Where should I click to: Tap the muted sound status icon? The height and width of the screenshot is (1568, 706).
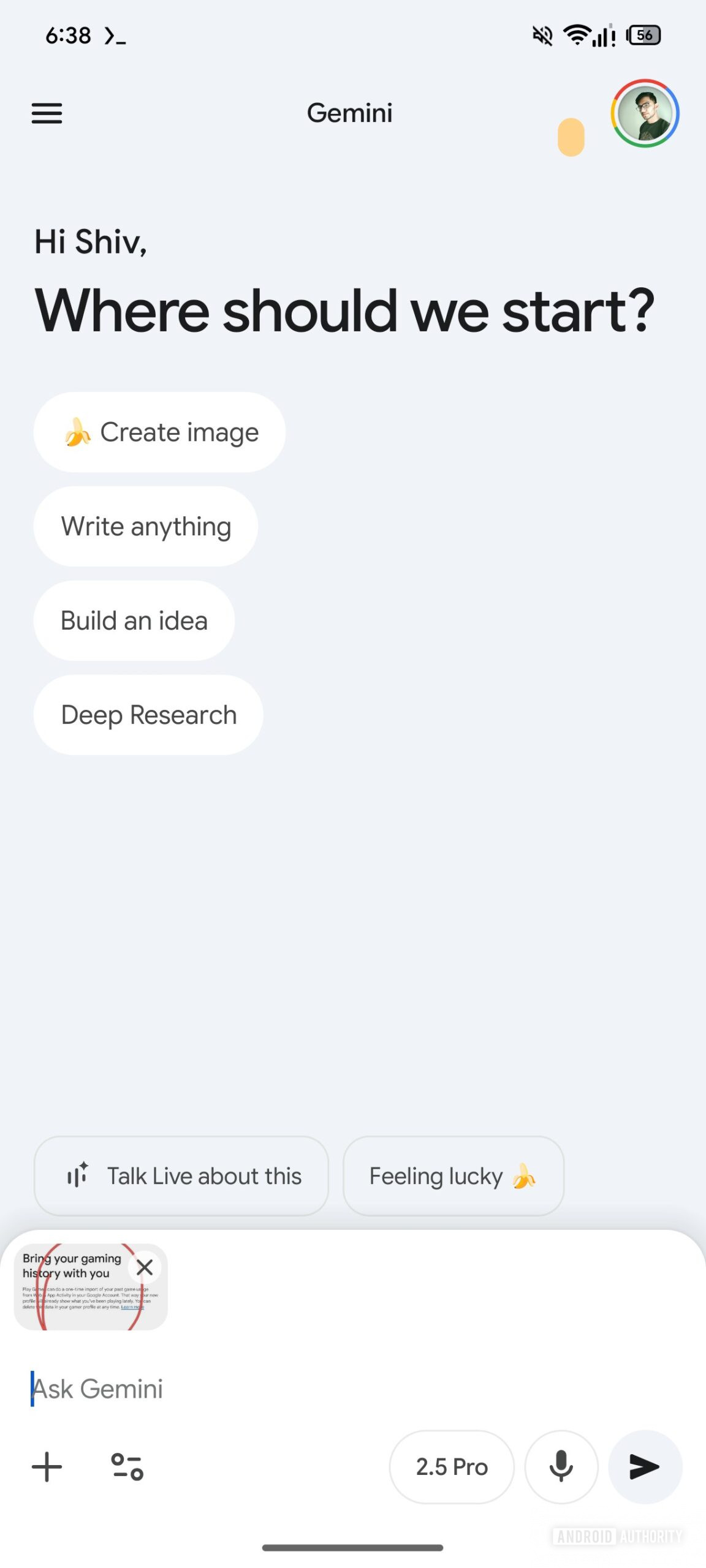point(542,36)
